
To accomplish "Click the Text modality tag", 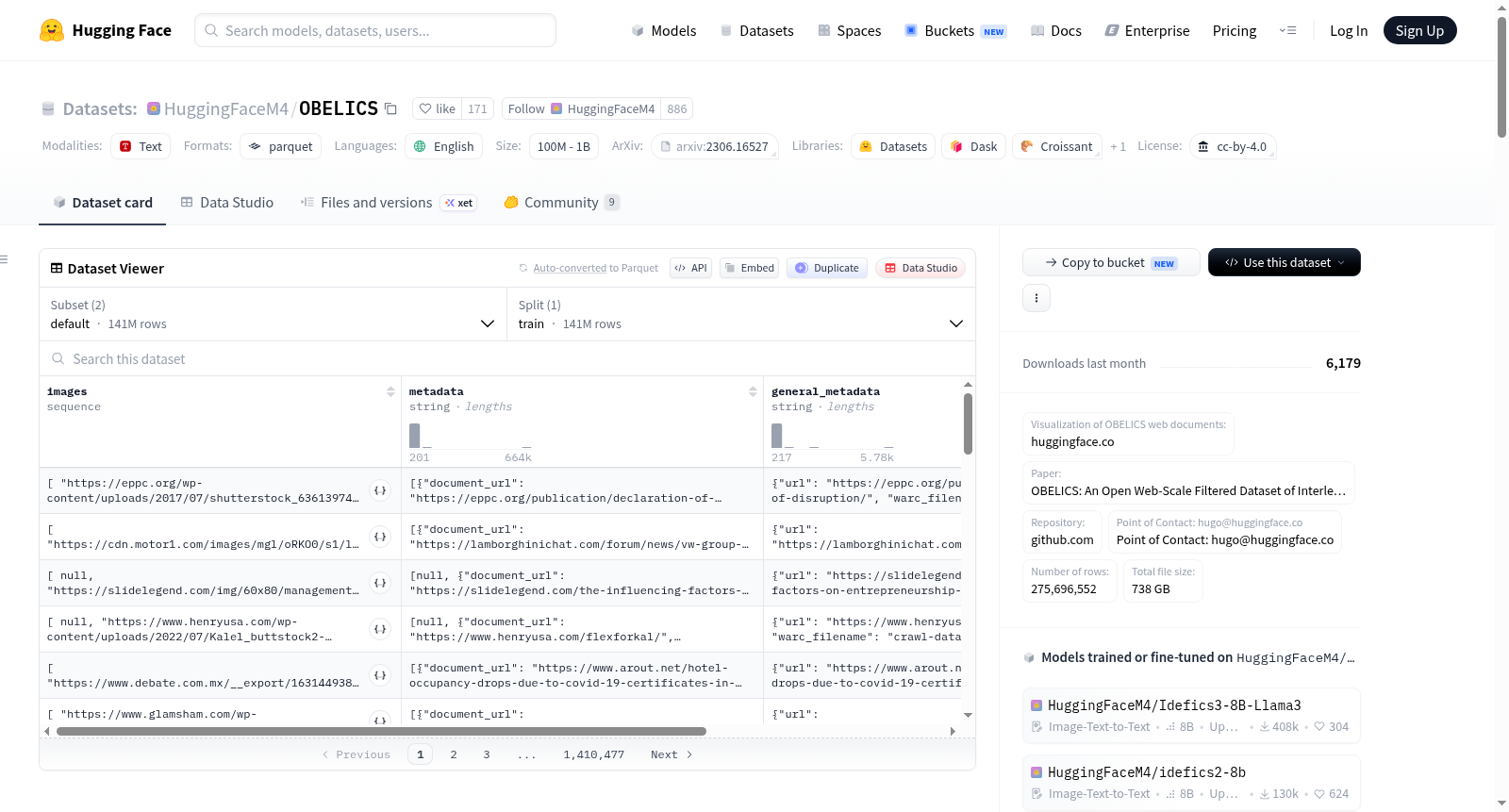I will click(141, 146).
